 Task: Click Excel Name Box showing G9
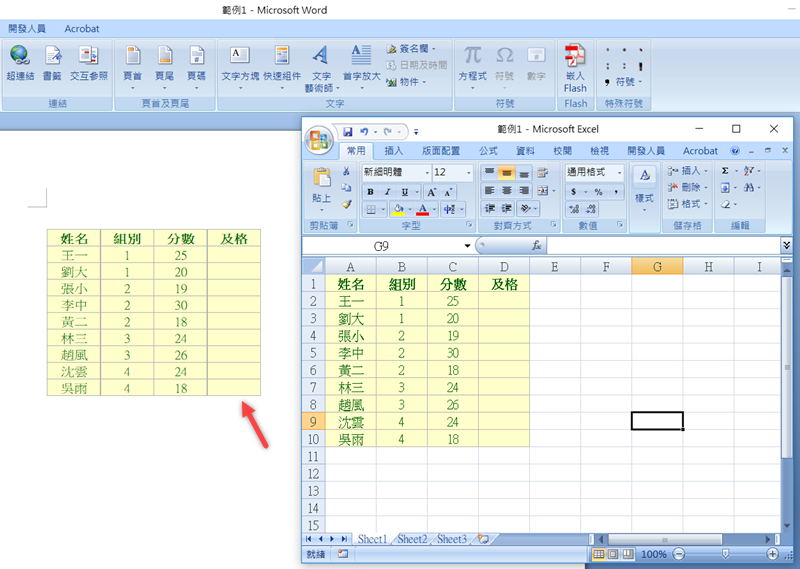[381, 246]
